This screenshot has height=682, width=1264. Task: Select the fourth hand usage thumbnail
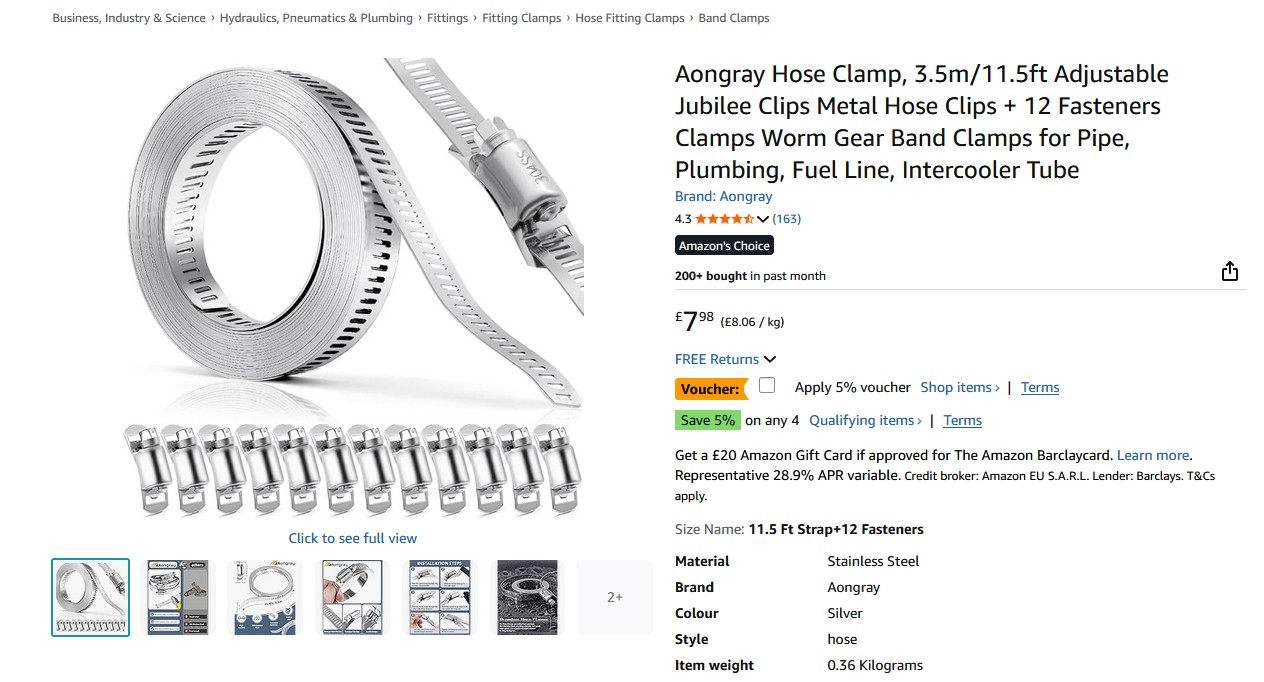coord(352,597)
